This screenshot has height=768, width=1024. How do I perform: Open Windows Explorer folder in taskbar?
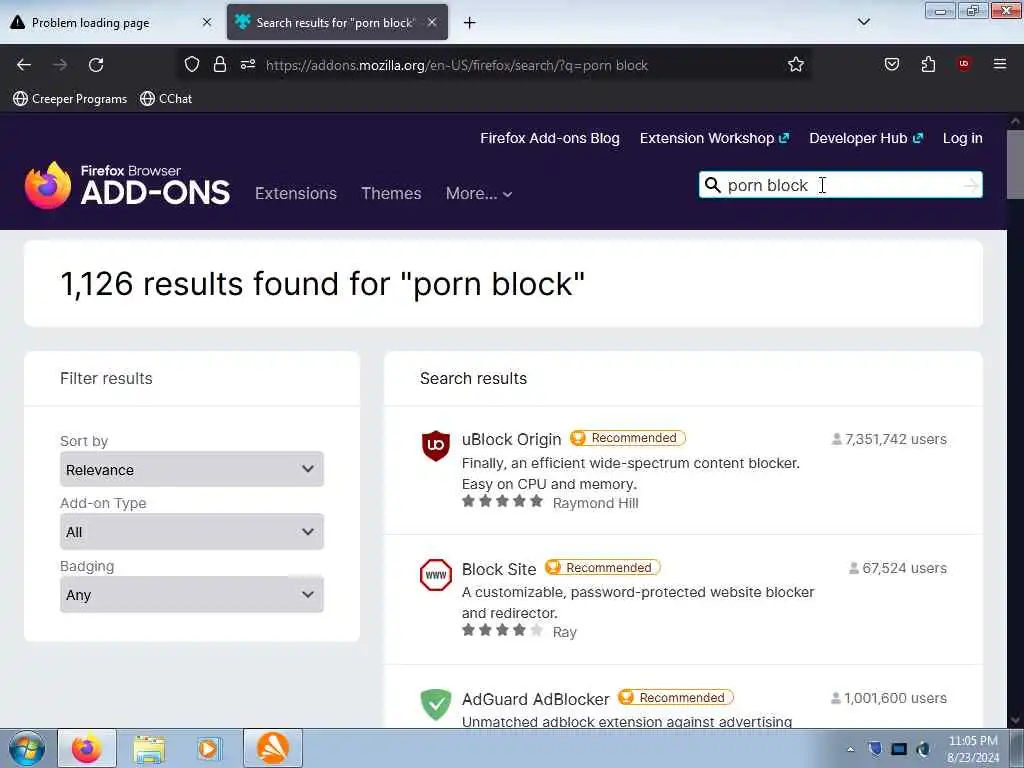(149, 749)
